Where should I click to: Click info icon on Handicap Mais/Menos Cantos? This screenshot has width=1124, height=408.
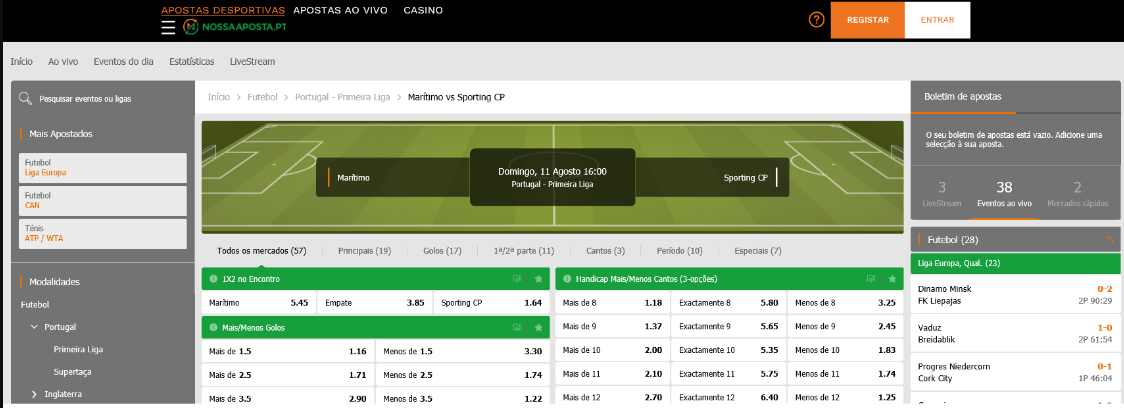[567, 278]
